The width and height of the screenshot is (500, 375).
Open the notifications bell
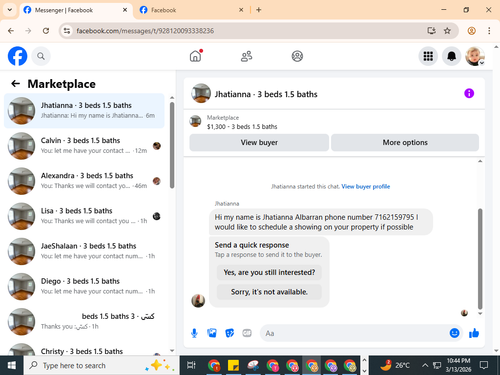point(451,56)
